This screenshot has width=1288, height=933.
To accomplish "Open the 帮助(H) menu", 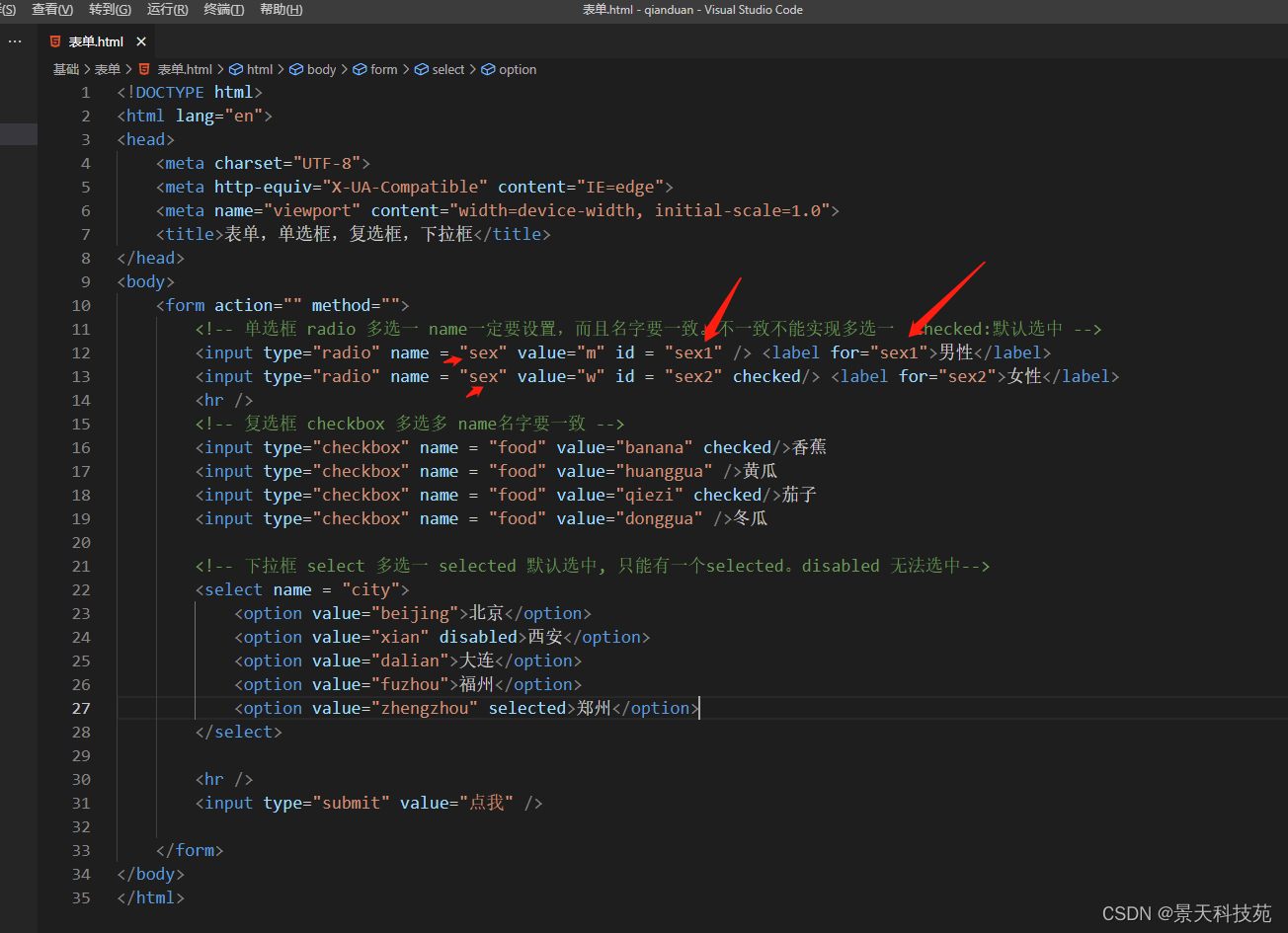I will point(282,10).
